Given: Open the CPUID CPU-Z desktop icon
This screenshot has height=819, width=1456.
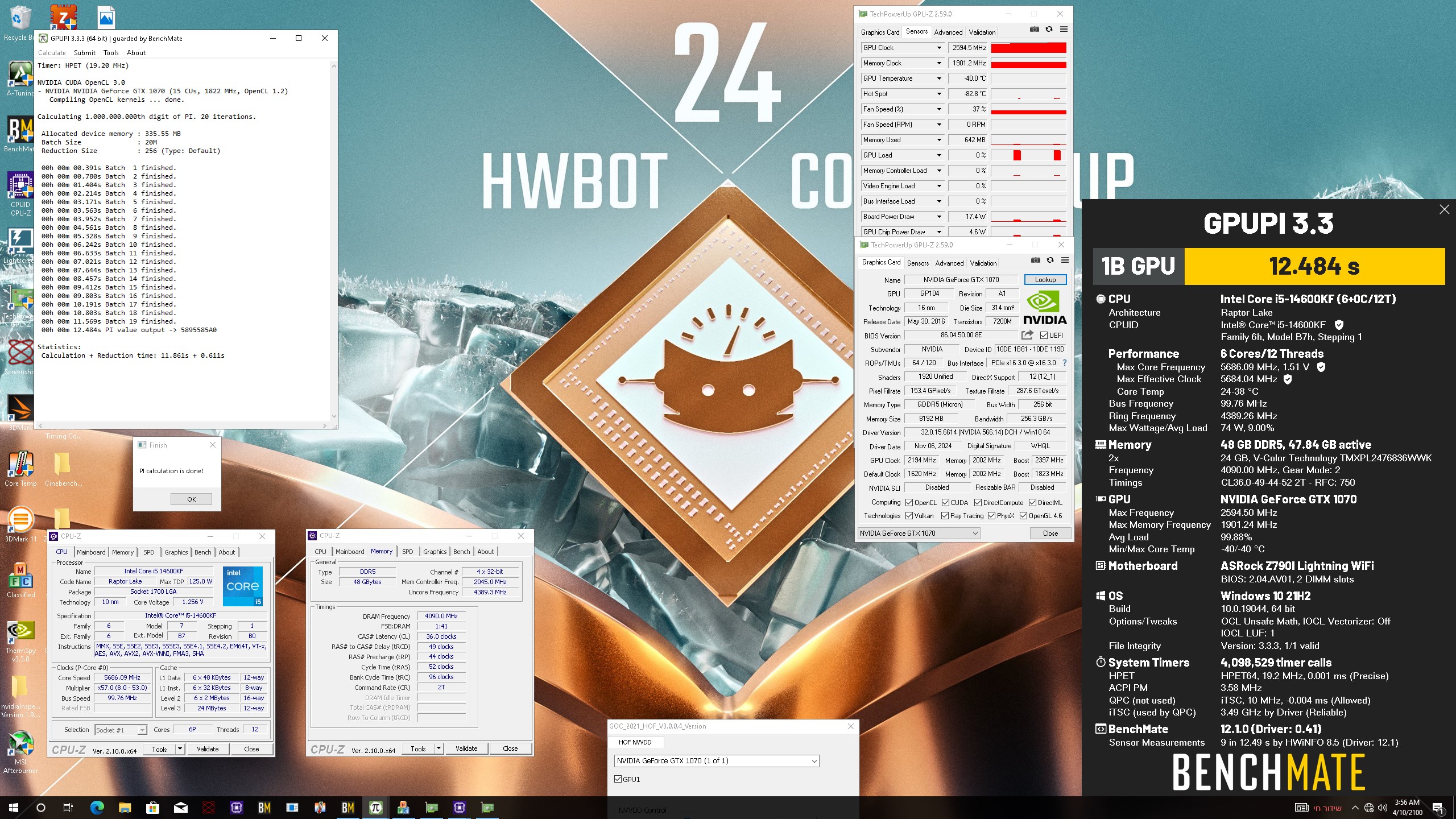Looking at the screenshot, I should click(20, 194).
